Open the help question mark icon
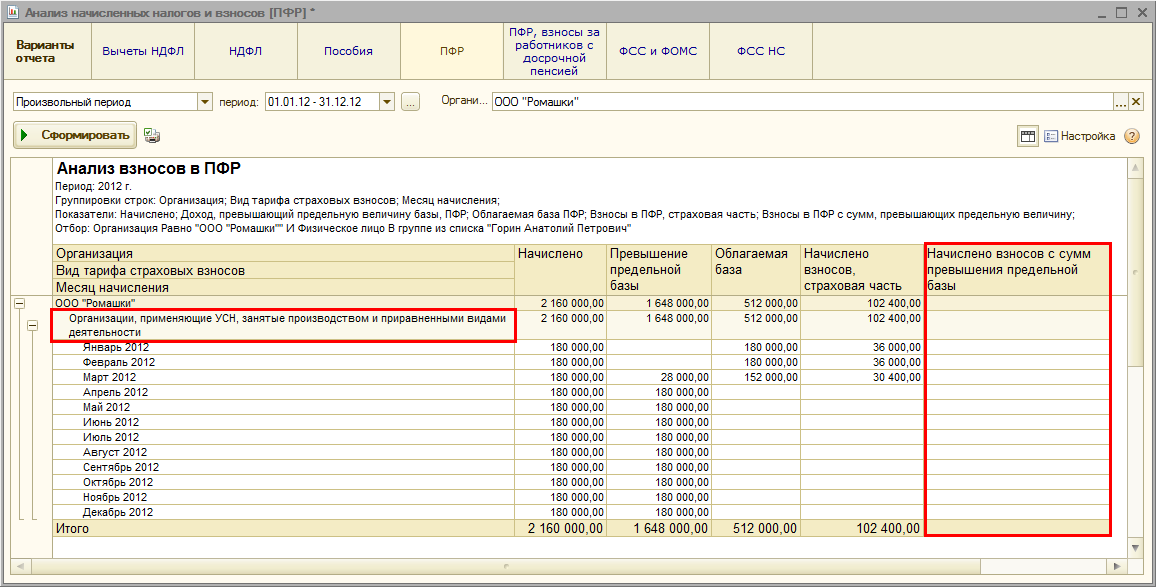 coord(1132,136)
